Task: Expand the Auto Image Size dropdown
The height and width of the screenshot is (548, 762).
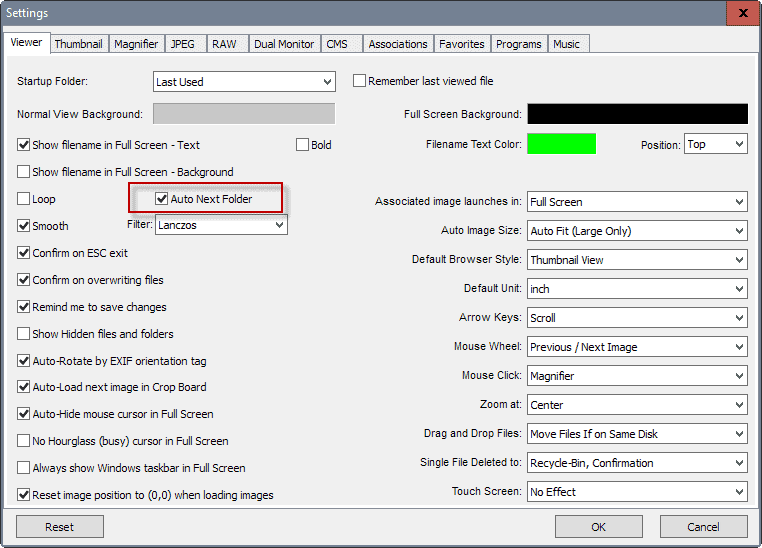Action: click(x=638, y=231)
